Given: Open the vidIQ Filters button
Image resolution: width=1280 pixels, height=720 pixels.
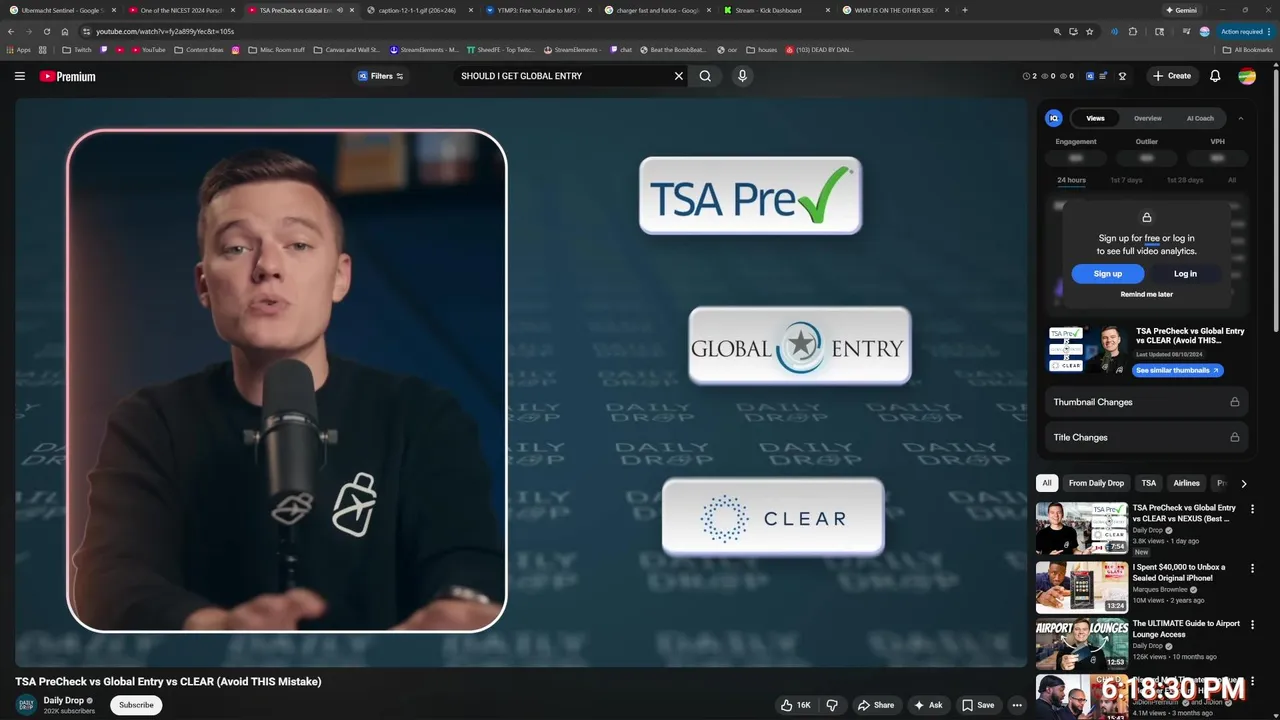Looking at the screenshot, I should pyautogui.click(x=381, y=76).
